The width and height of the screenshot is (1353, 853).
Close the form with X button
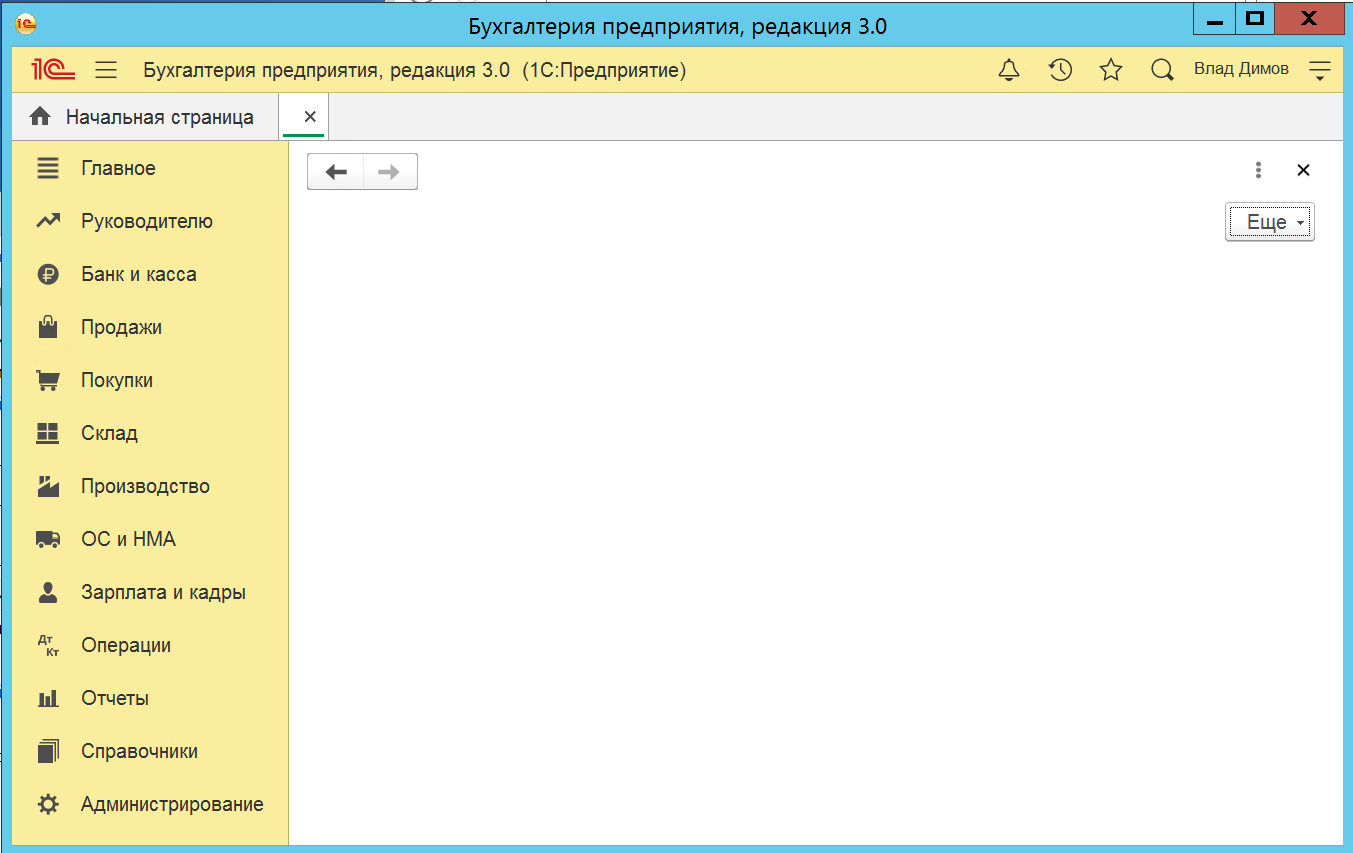coord(1303,170)
